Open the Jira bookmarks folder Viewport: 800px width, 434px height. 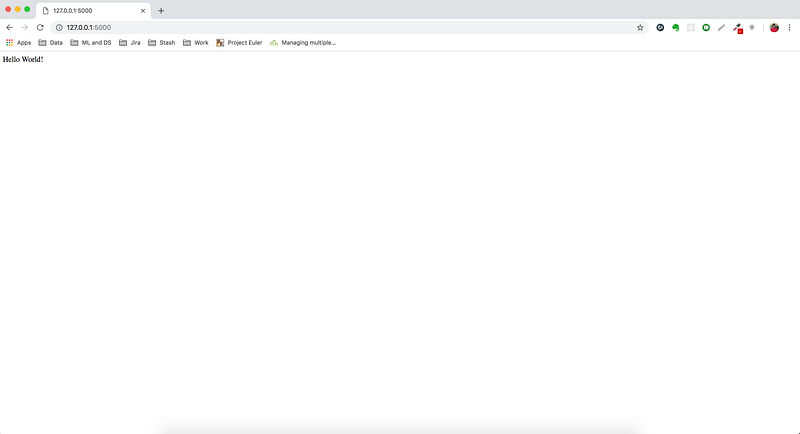[x=130, y=43]
